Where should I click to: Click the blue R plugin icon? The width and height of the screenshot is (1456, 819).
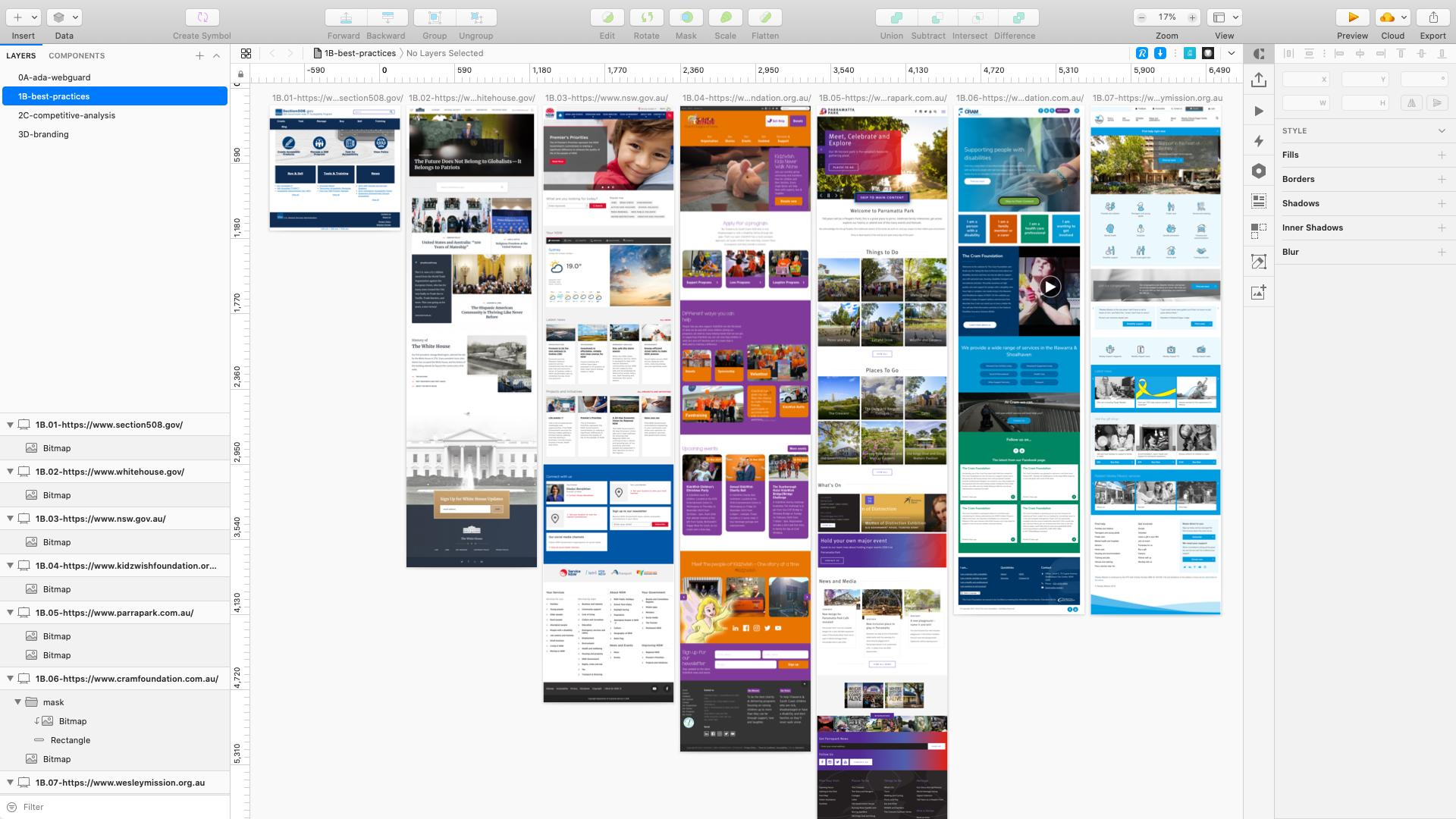pos(1142,53)
